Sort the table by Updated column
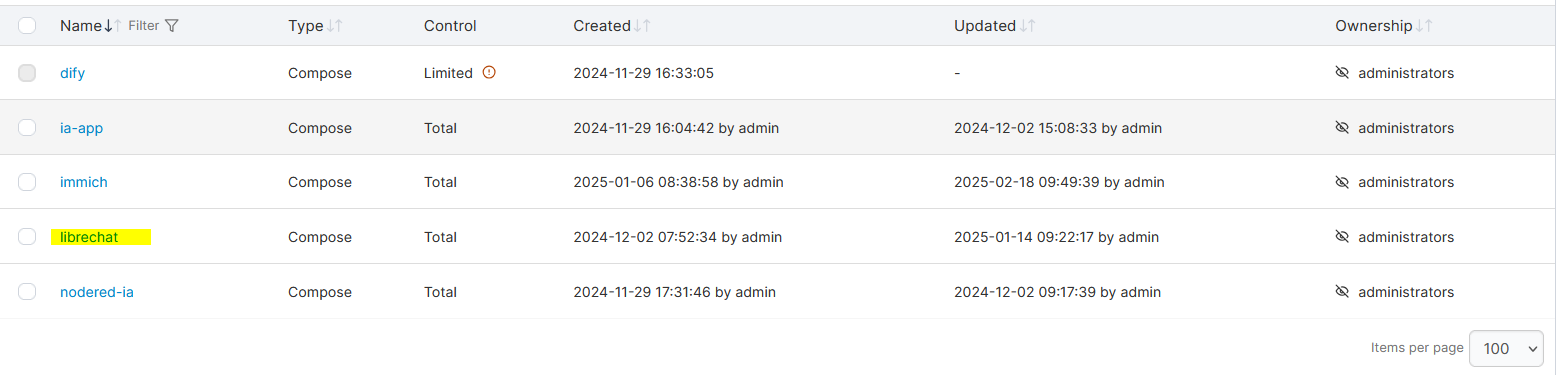 coord(994,26)
